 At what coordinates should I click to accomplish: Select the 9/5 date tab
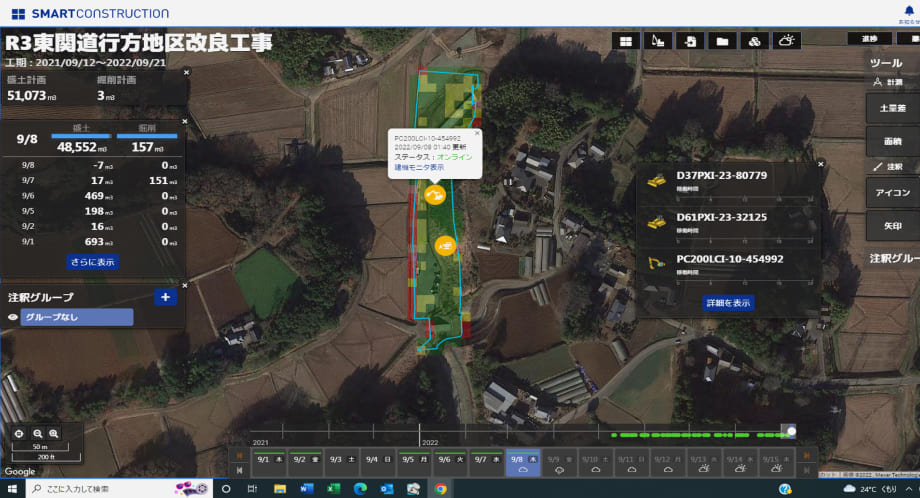(415, 463)
